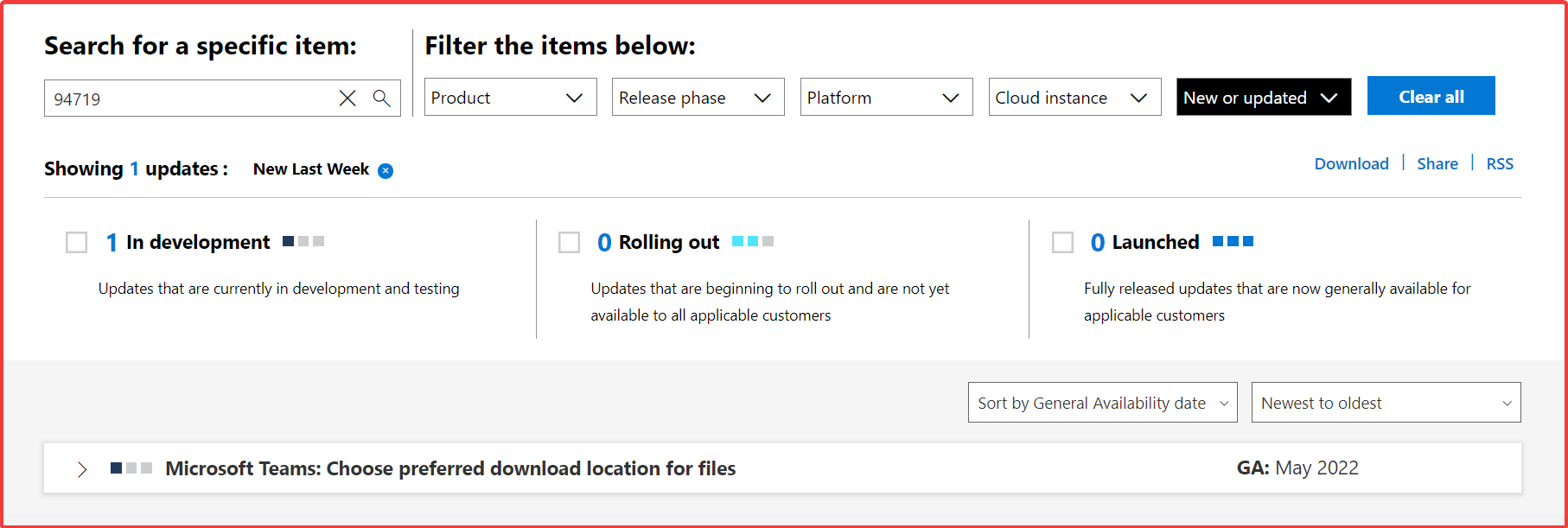Click into the search box containing 94719
Screen dimensions: 1568x528
click(190, 99)
